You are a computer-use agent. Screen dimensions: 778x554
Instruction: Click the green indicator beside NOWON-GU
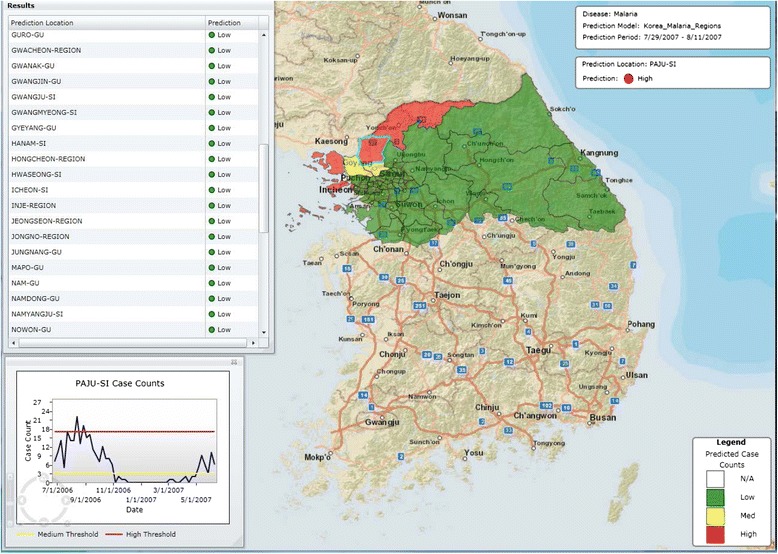[x=212, y=329]
